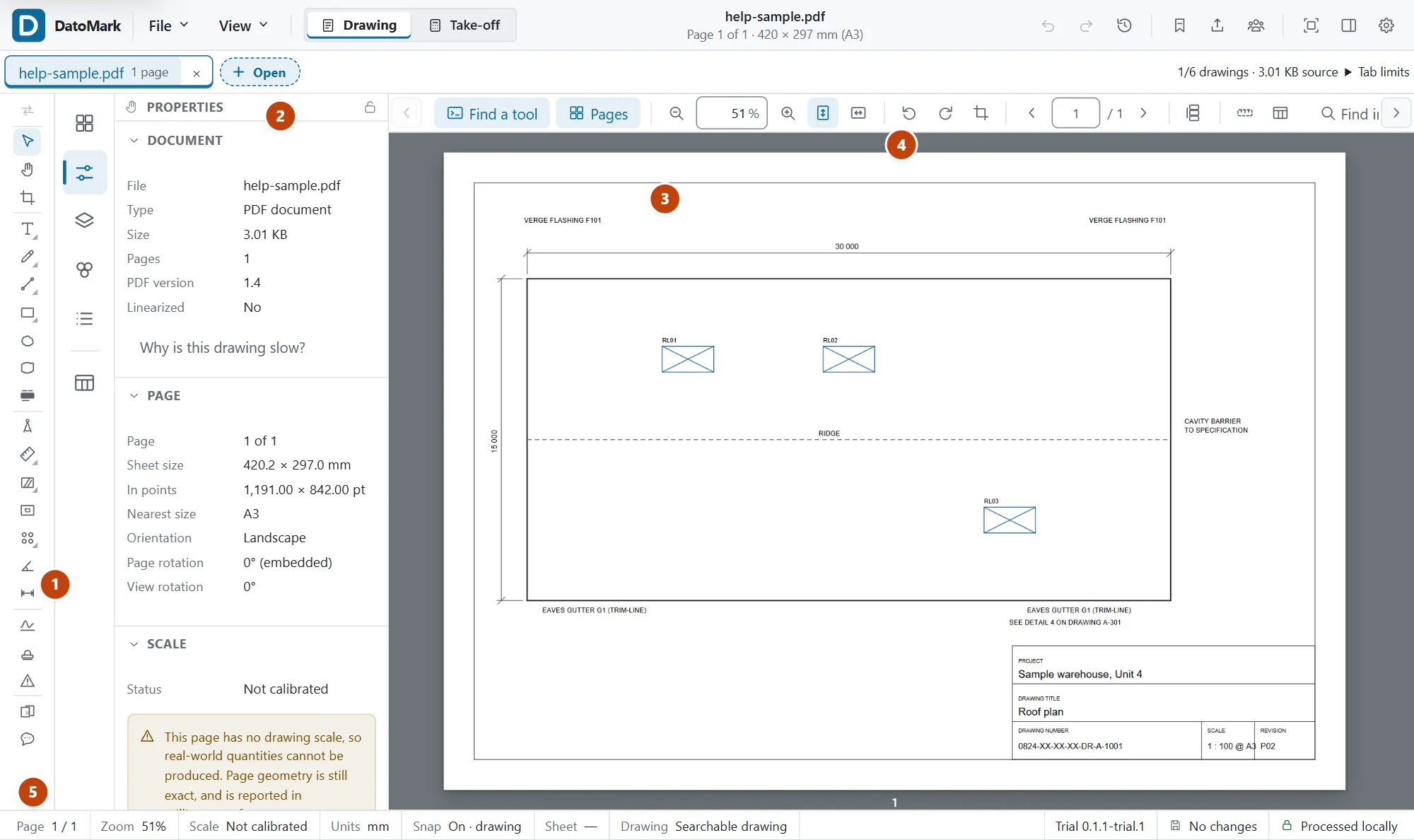Image resolution: width=1414 pixels, height=840 pixels.
Task: Expand the Tab limits disclosure
Action: click(x=1377, y=72)
